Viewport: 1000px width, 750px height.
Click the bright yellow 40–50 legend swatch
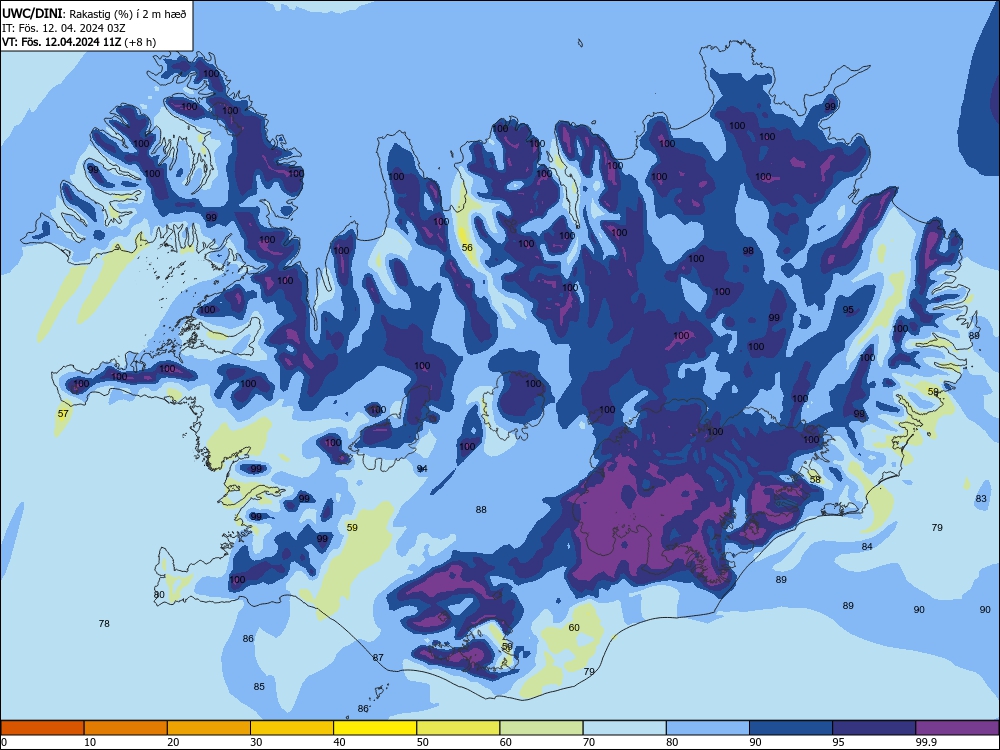[x=375, y=728]
